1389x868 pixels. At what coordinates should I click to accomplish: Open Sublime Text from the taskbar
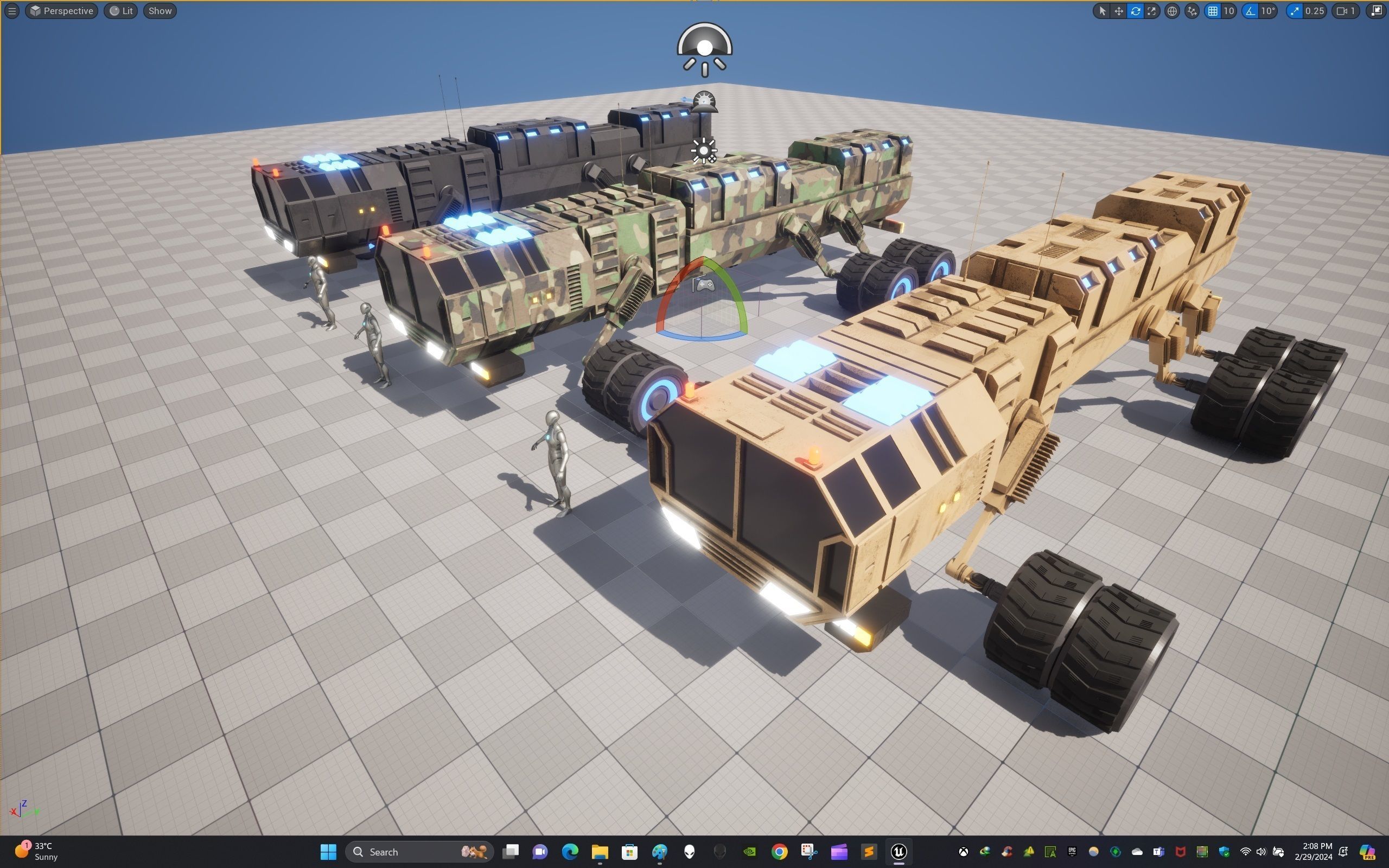tap(869, 851)
